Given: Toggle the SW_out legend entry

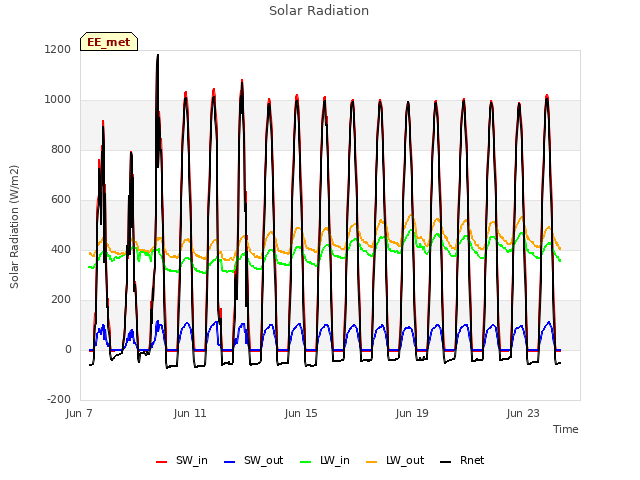Looking at the screenshot, I should click(x=253, y=460).
